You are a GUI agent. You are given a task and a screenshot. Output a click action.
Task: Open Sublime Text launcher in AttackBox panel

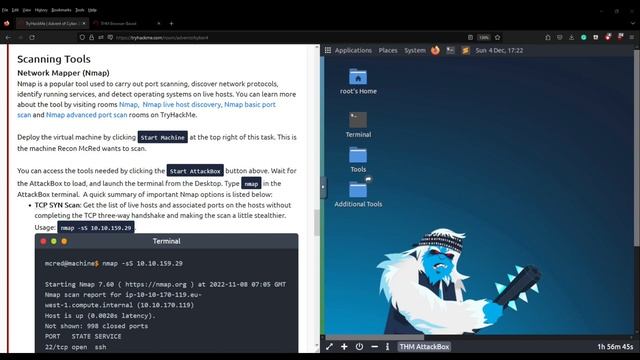point(465,50)
